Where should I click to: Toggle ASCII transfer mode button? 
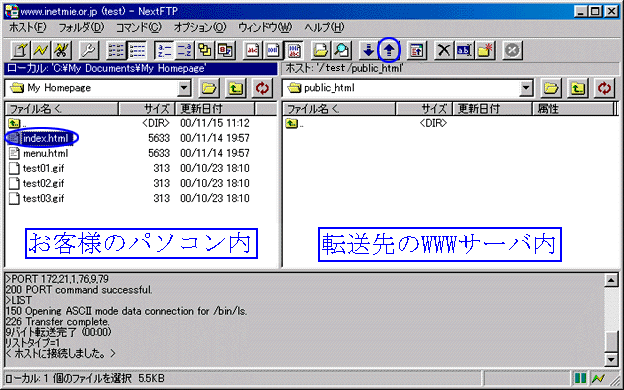tap(252, 50)
